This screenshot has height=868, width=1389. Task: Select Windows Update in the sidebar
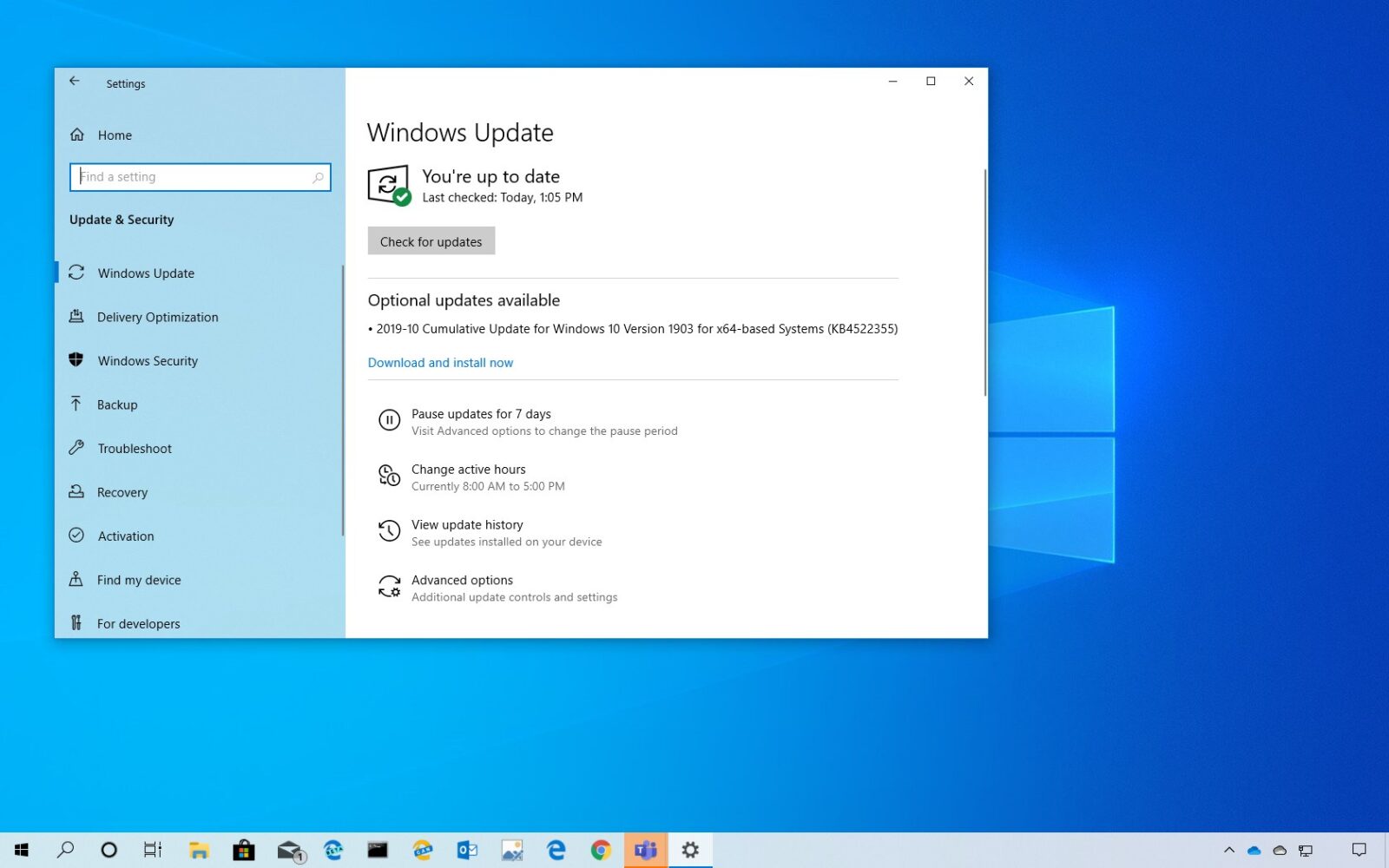pyautogui.click(x=77, y=273)
